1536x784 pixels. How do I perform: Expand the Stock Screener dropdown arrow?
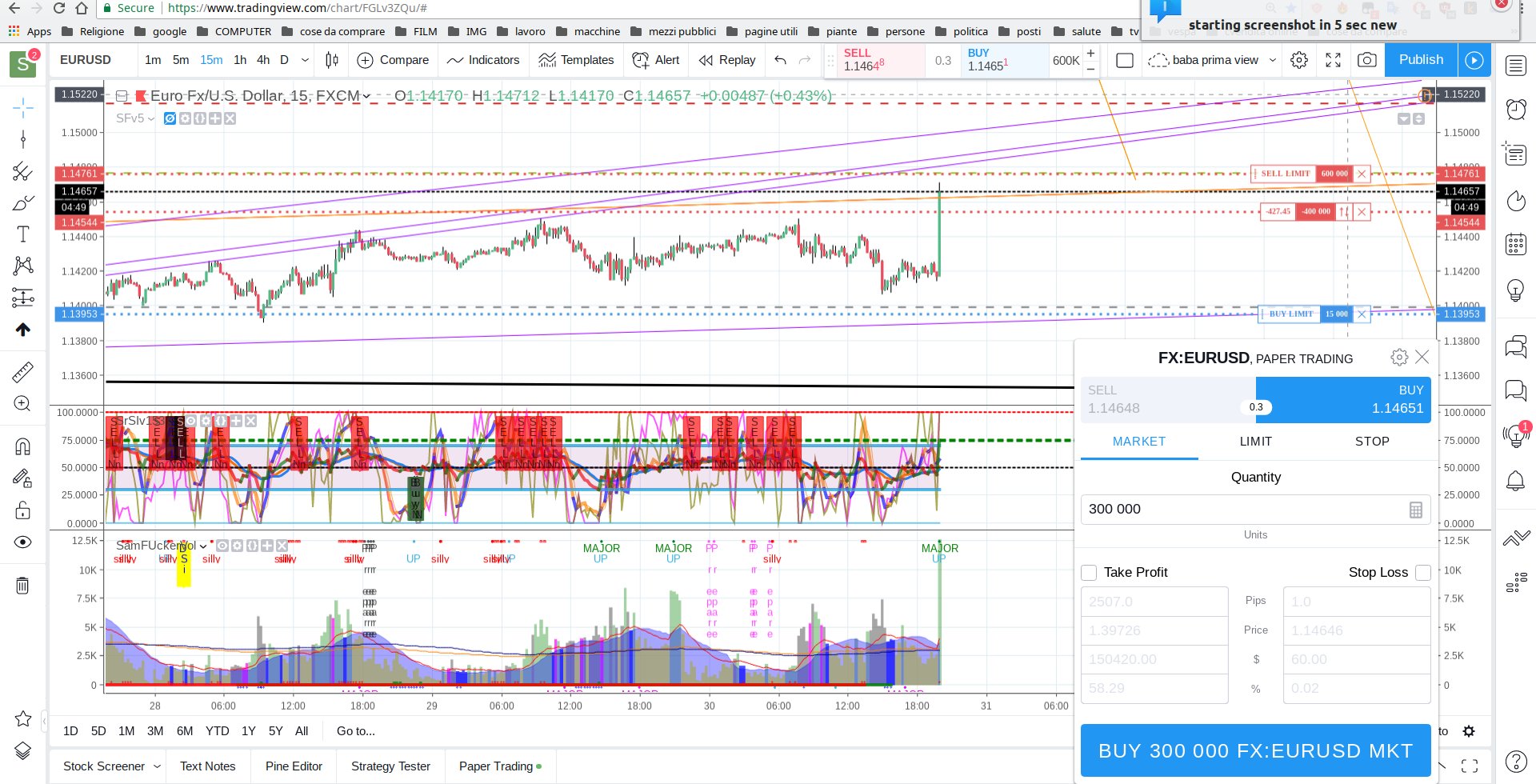point(157,766)
